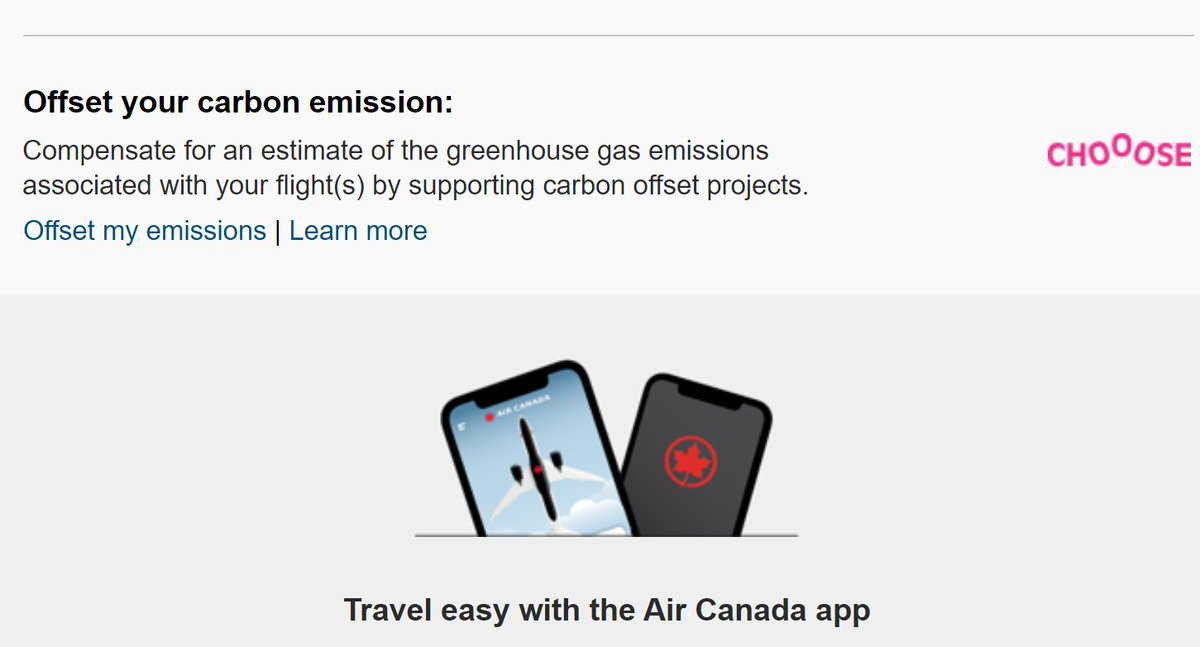The width and height of the screenshot is (1200, 647).
Task: Click the small red Air Canada emblem on left phone
Action: point(490,415)
